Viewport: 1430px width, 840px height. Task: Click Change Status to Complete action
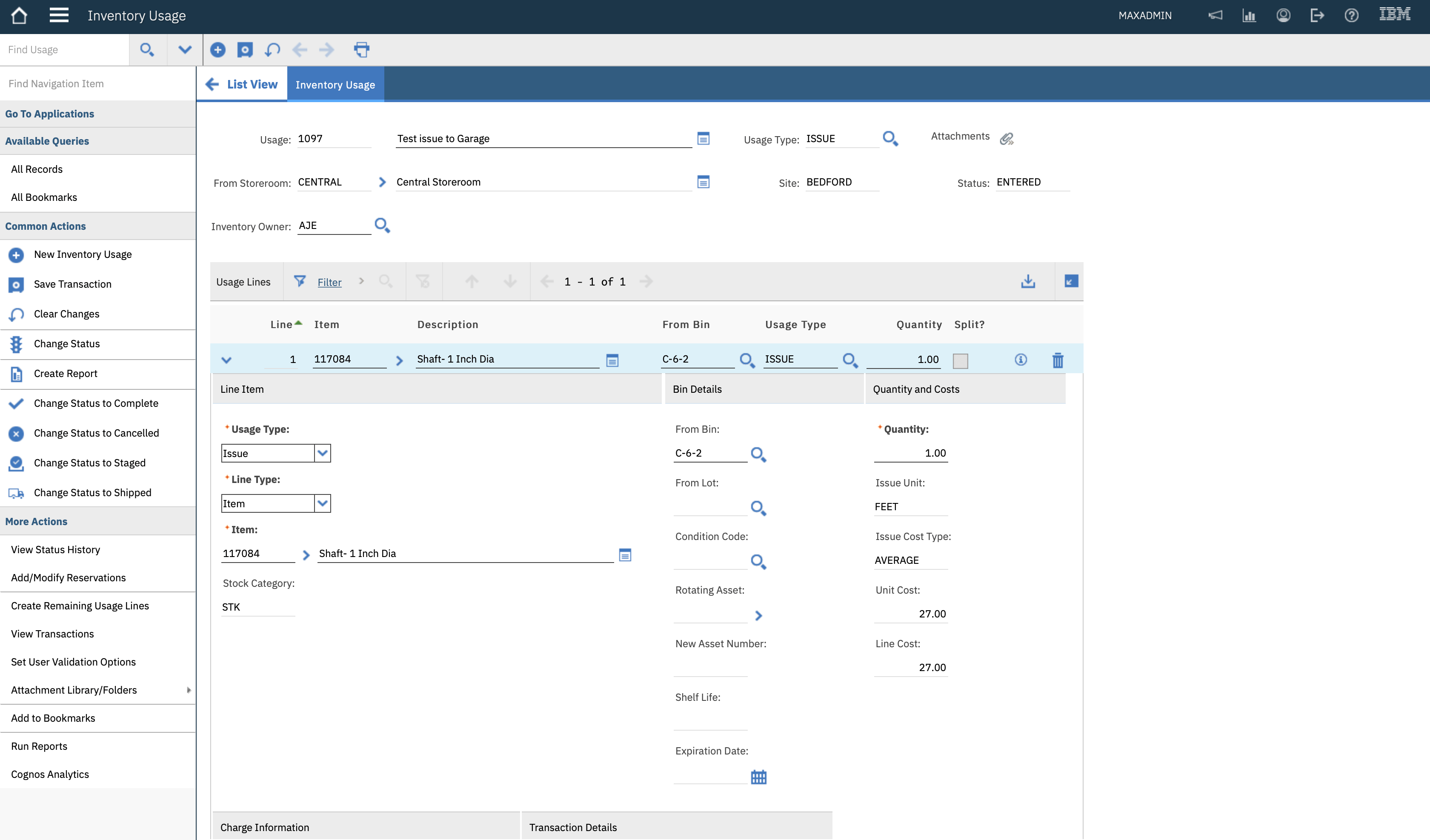[x=96, y=403]
